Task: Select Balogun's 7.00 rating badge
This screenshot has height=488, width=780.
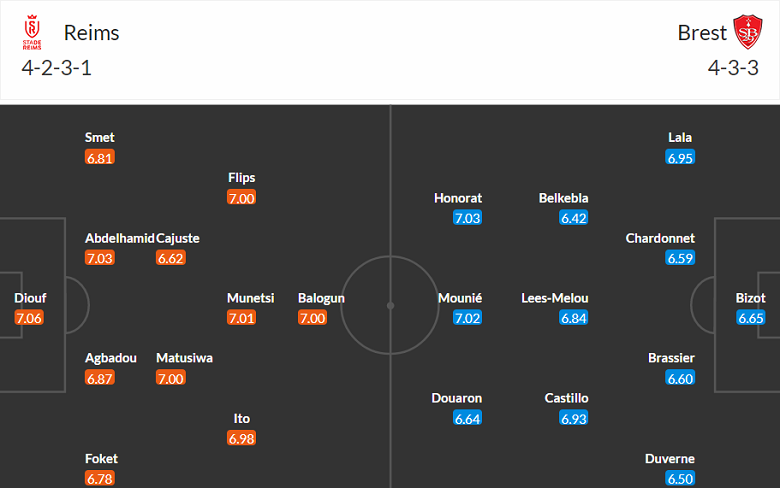Action: (x=312, y=318)
